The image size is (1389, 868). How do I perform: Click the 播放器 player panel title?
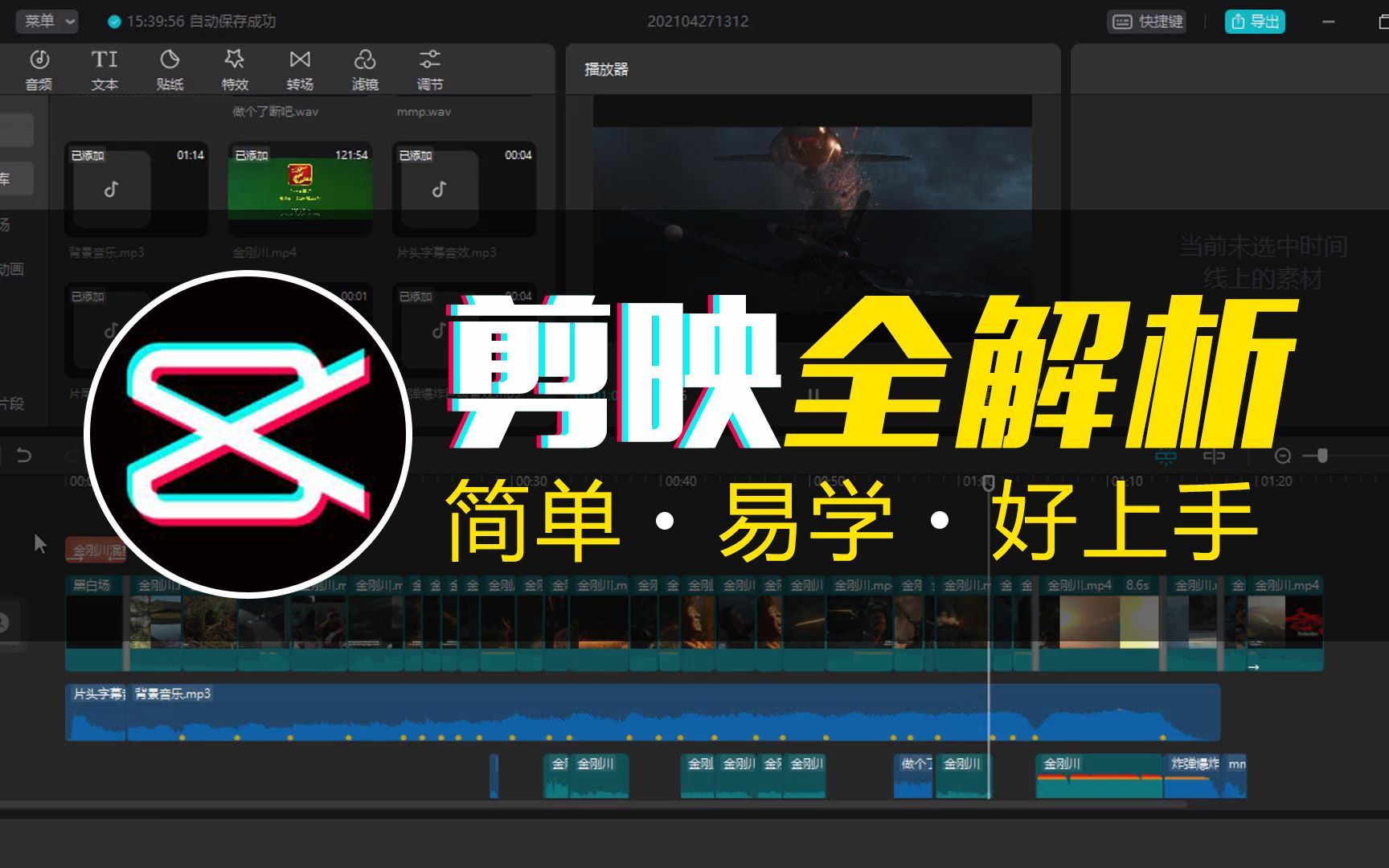point(606,69)
